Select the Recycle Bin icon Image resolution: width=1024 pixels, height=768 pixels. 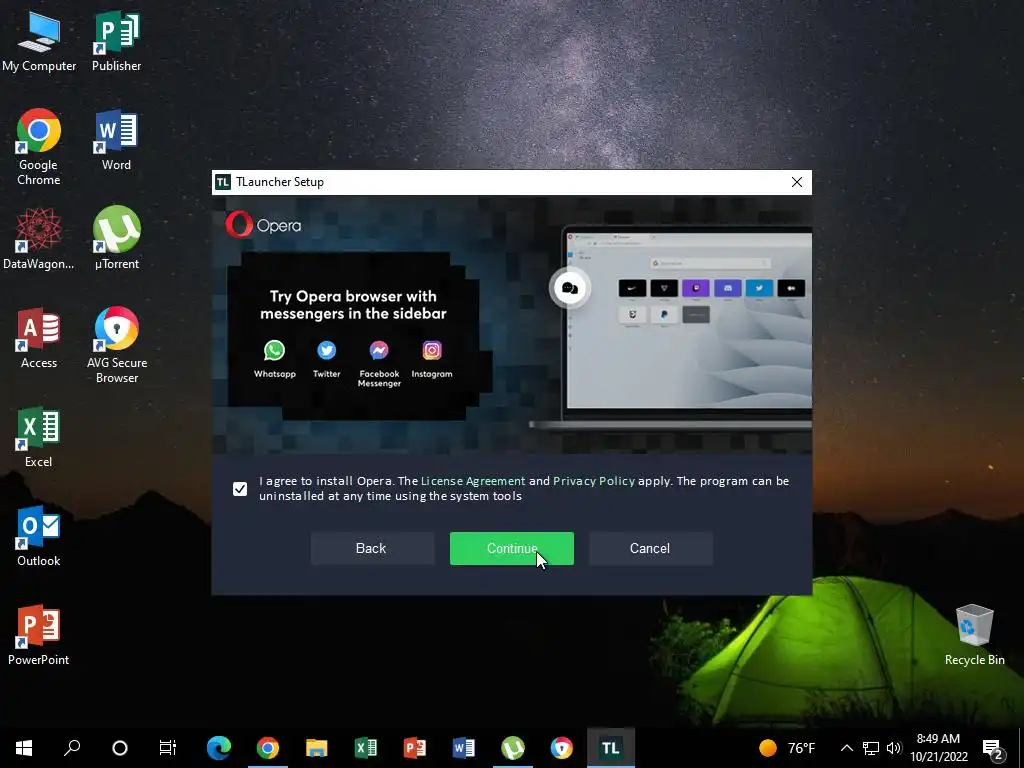(974, 635)
